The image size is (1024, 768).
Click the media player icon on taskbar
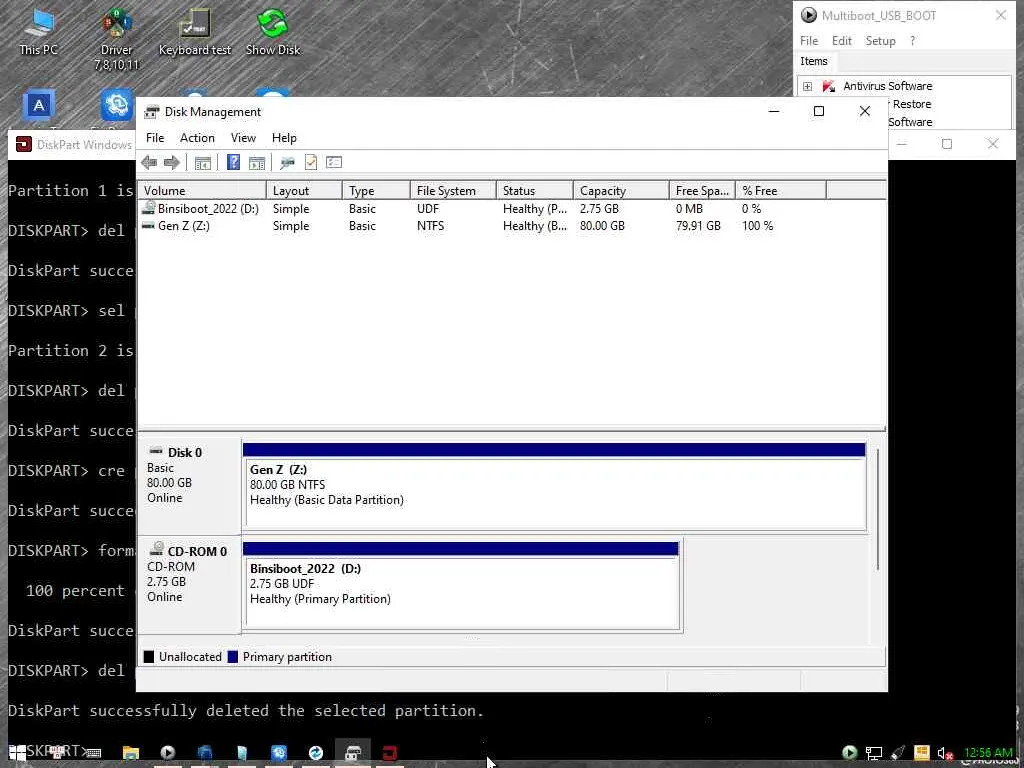tap(168, 753)
